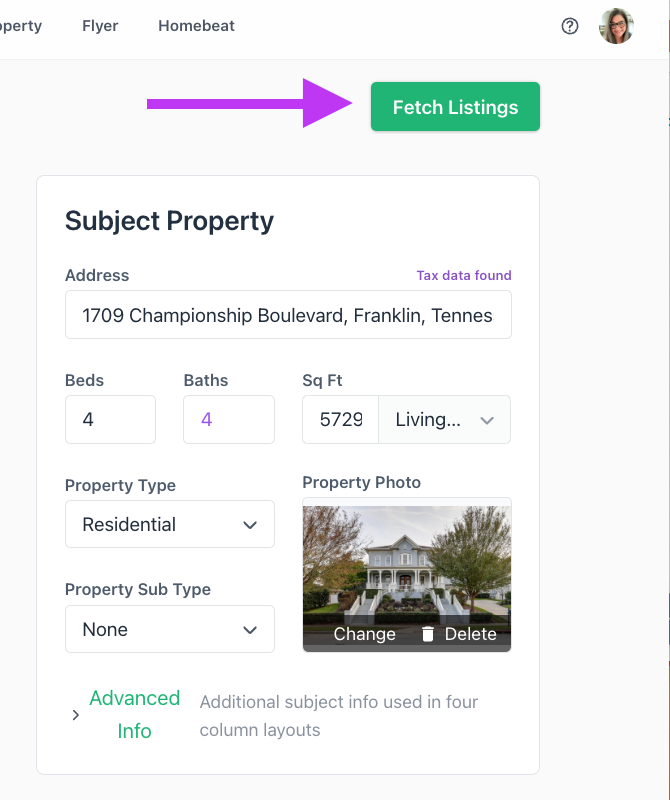Screen dimensions: 670x800
Task: Click the property photo thumbnail of the house
Action: 406,560
